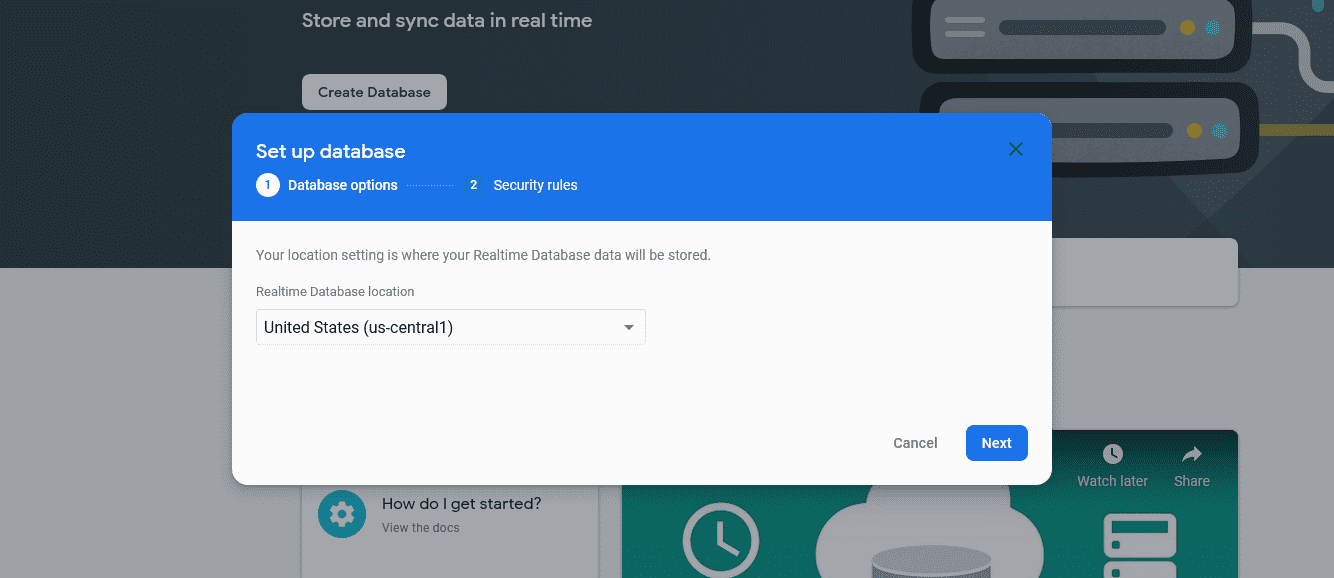The image size is (1334, 578).
Task: Click the large clock graphic in the video
Action: [x=720, y=540]
